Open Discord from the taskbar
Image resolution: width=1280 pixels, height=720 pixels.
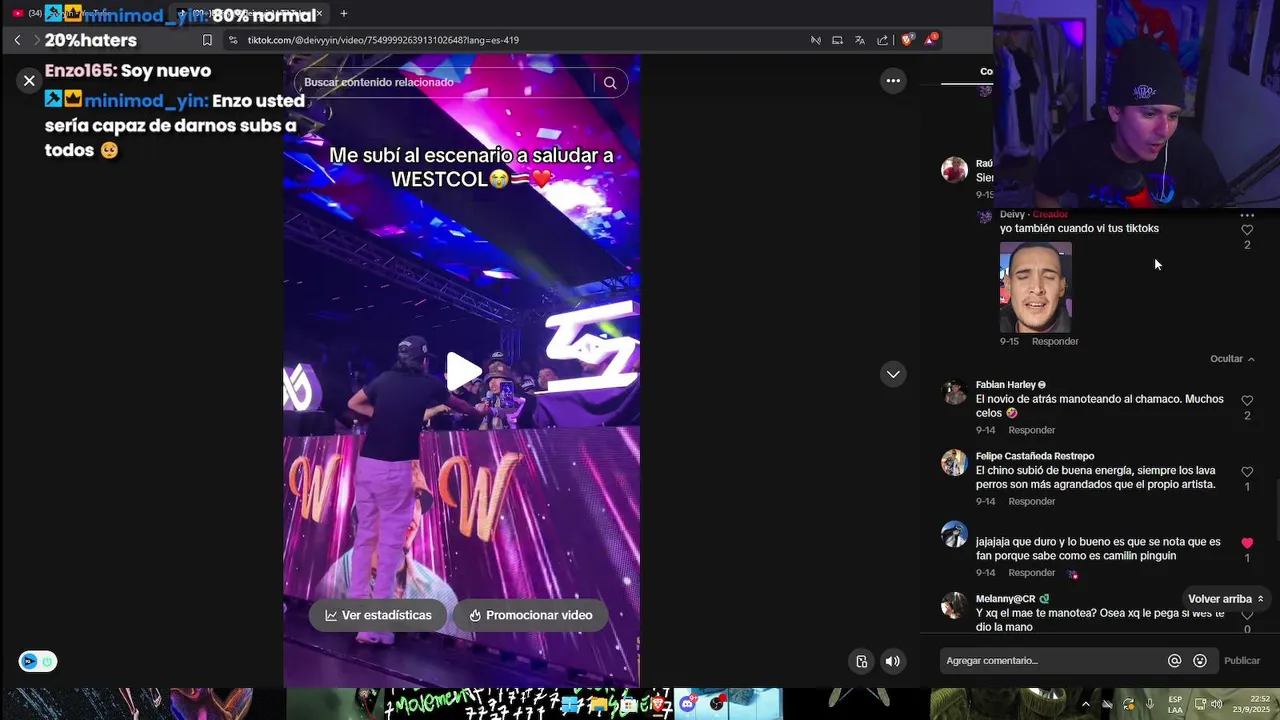687,704
